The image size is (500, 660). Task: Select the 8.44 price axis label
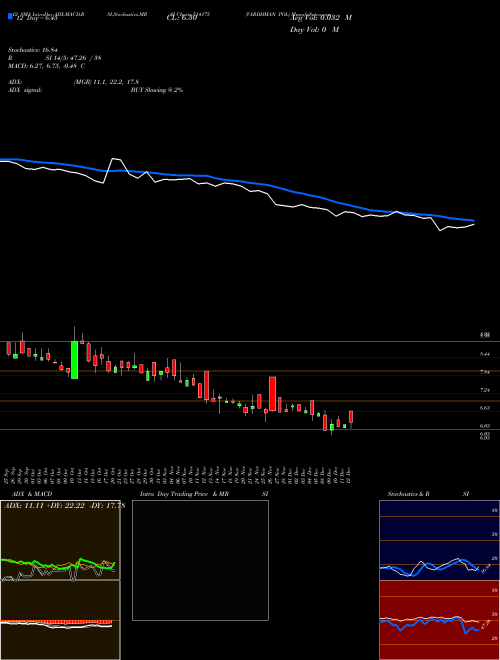click(x=484, y=354)
